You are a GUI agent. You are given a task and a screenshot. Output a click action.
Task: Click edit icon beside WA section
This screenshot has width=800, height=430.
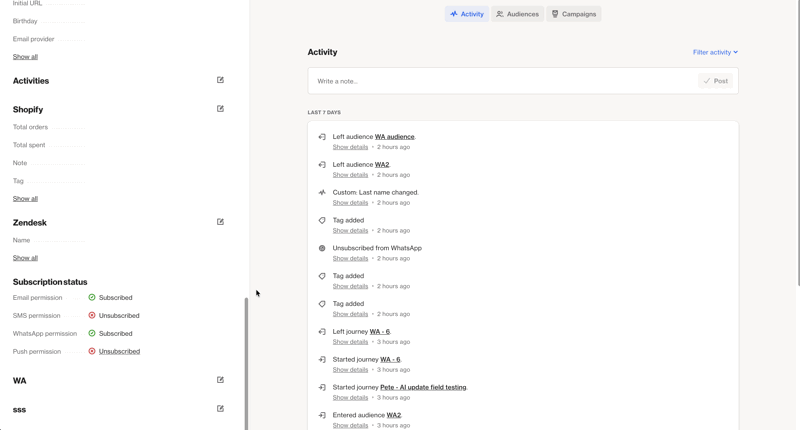click(x=220, y=380)
